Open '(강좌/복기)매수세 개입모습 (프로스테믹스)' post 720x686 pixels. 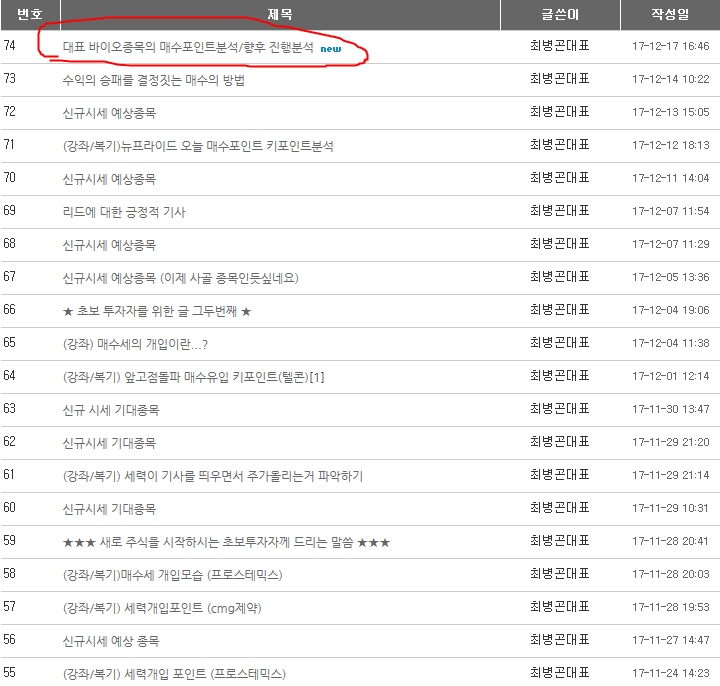coord(173,575)
